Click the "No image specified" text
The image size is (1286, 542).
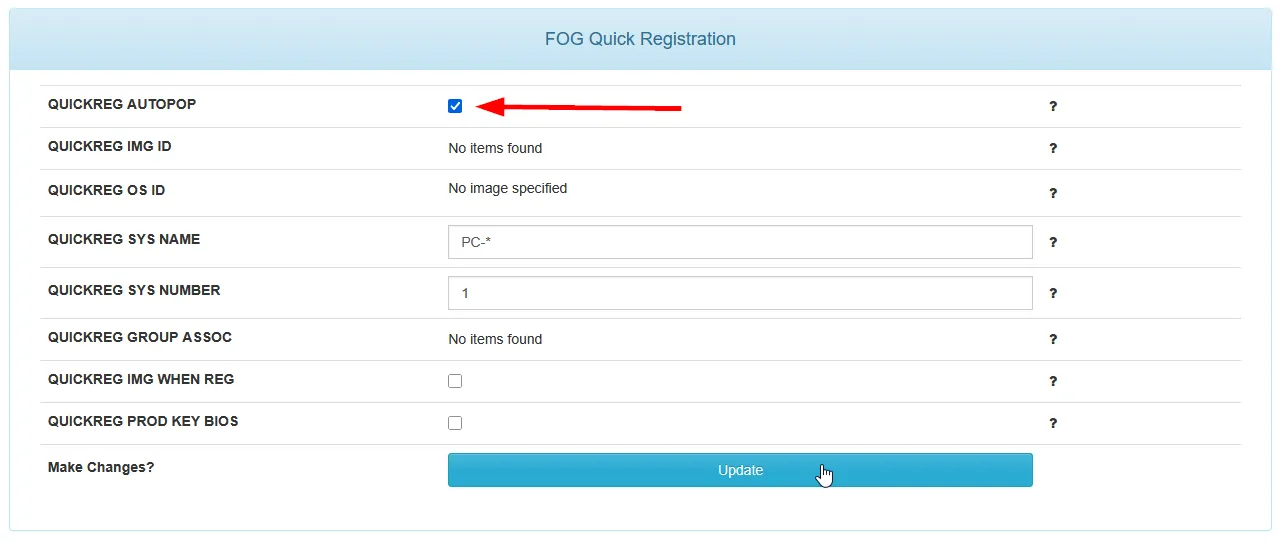coord(507,188)
